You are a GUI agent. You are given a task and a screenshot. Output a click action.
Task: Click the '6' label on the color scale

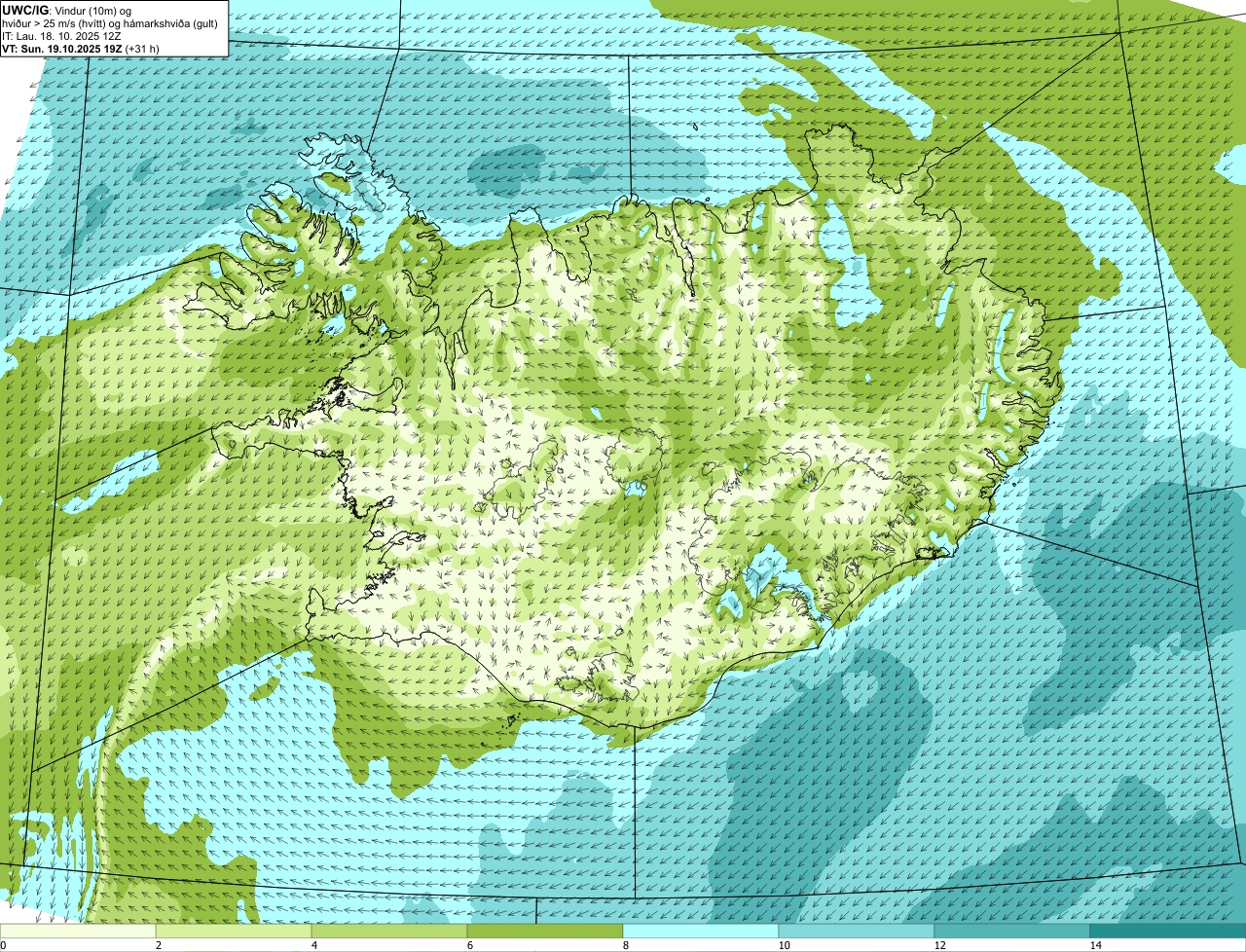[469, 945]
